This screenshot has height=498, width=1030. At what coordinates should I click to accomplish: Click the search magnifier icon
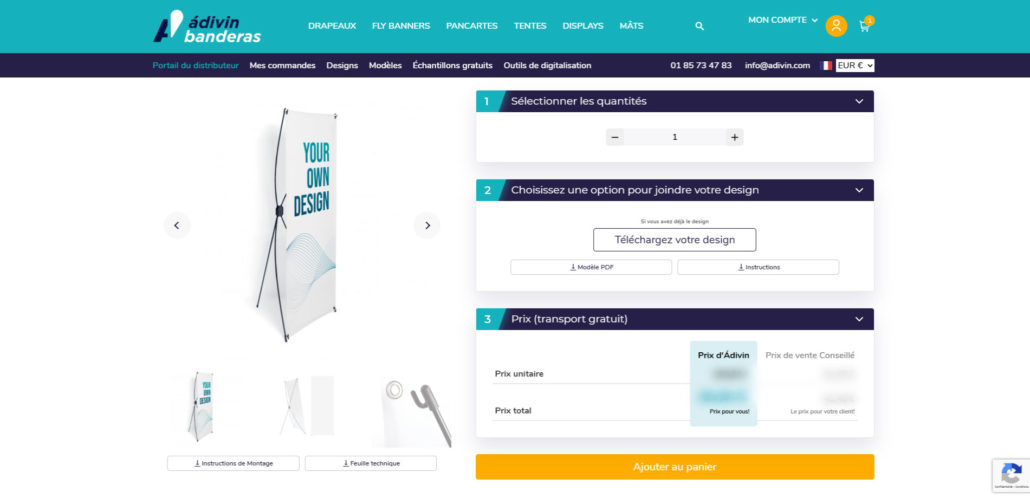pyautogui.click(x=700, y=26)
